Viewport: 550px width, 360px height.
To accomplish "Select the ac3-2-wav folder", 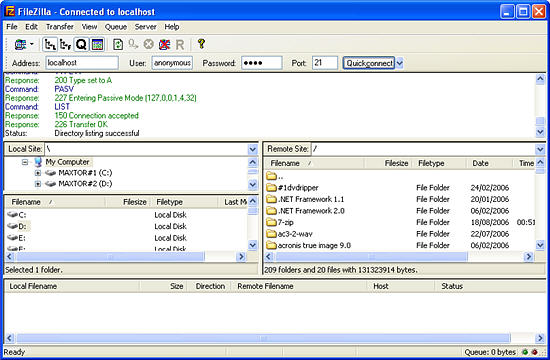I will [295, 234].
